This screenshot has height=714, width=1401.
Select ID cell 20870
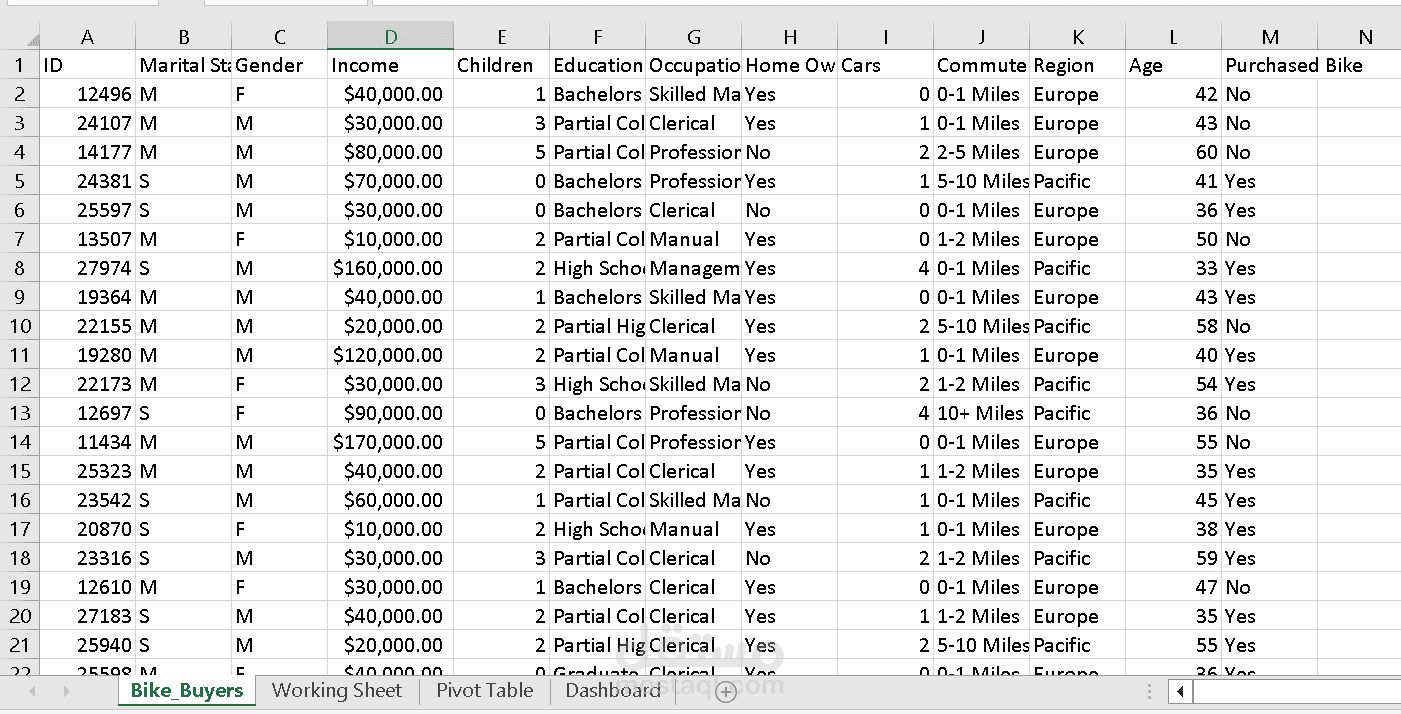(x=88, y=529)
